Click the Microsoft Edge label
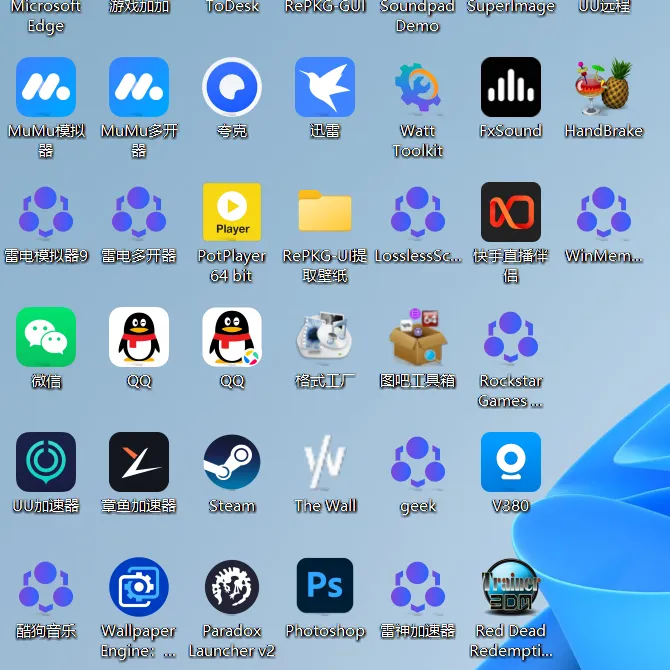670x670 pixels. click(x=46, y=16)
